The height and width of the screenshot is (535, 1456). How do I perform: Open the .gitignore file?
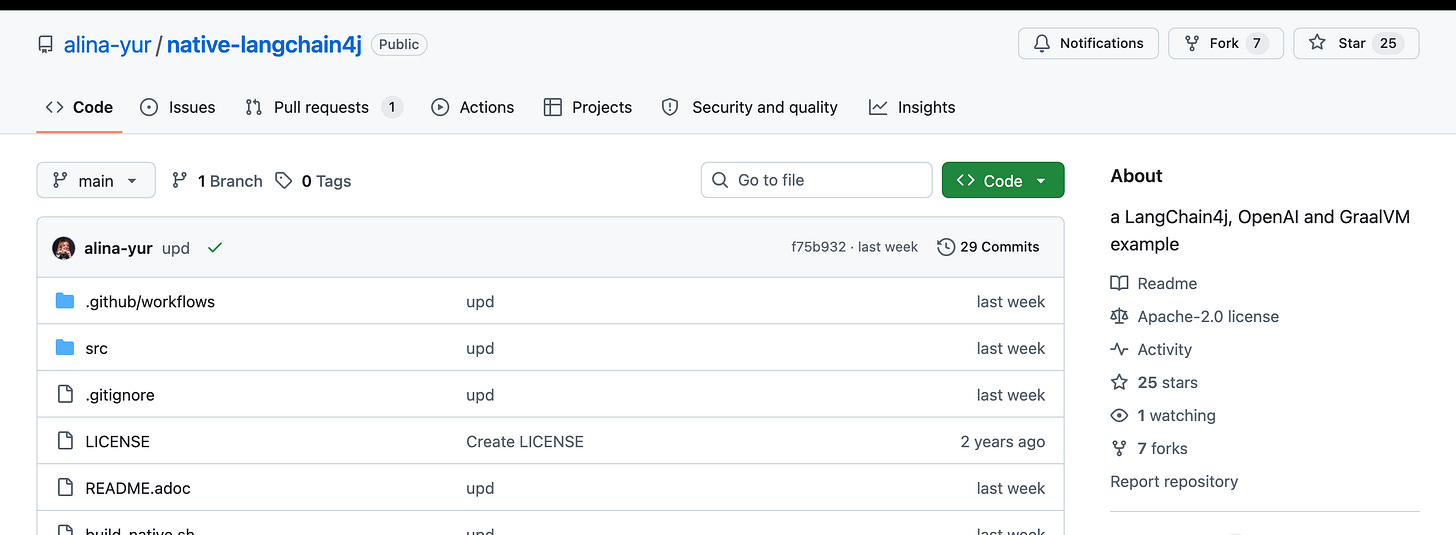[x=120, y=395]
